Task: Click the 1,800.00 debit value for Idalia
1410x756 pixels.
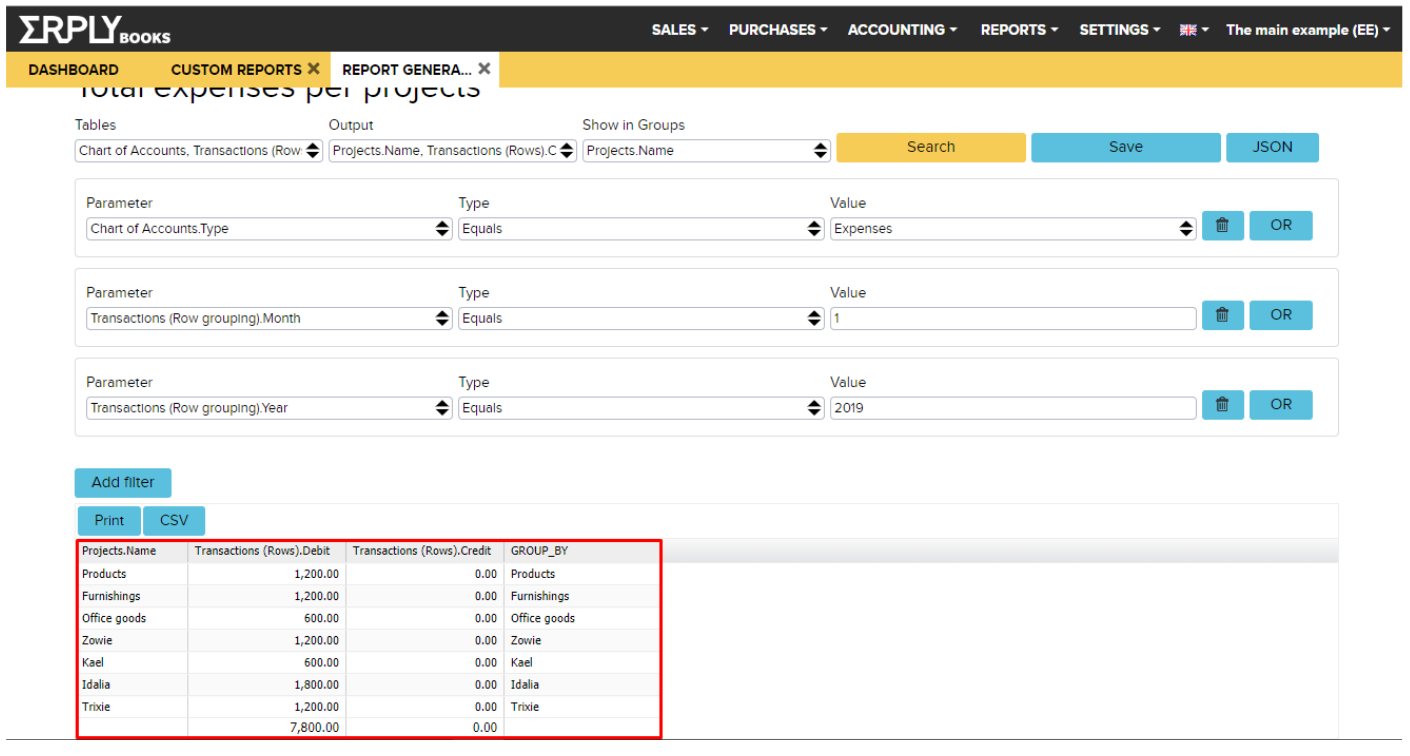Action: [317, 684]
